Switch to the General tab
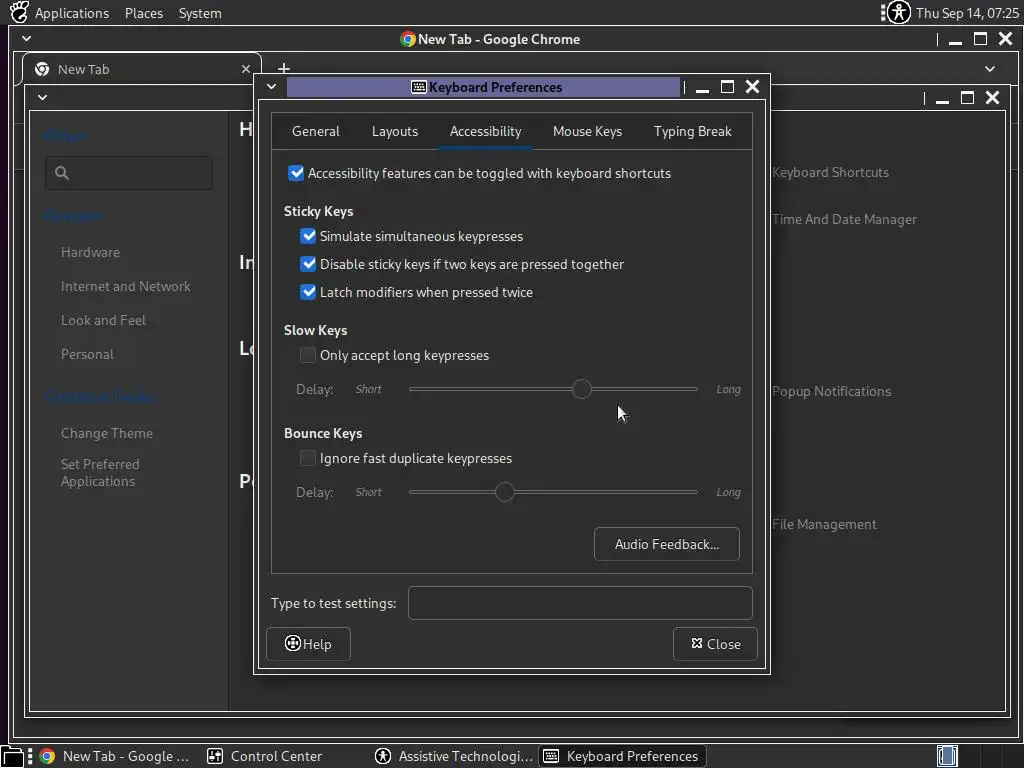Screen dimensions: 1024x768 coord(315,131)
